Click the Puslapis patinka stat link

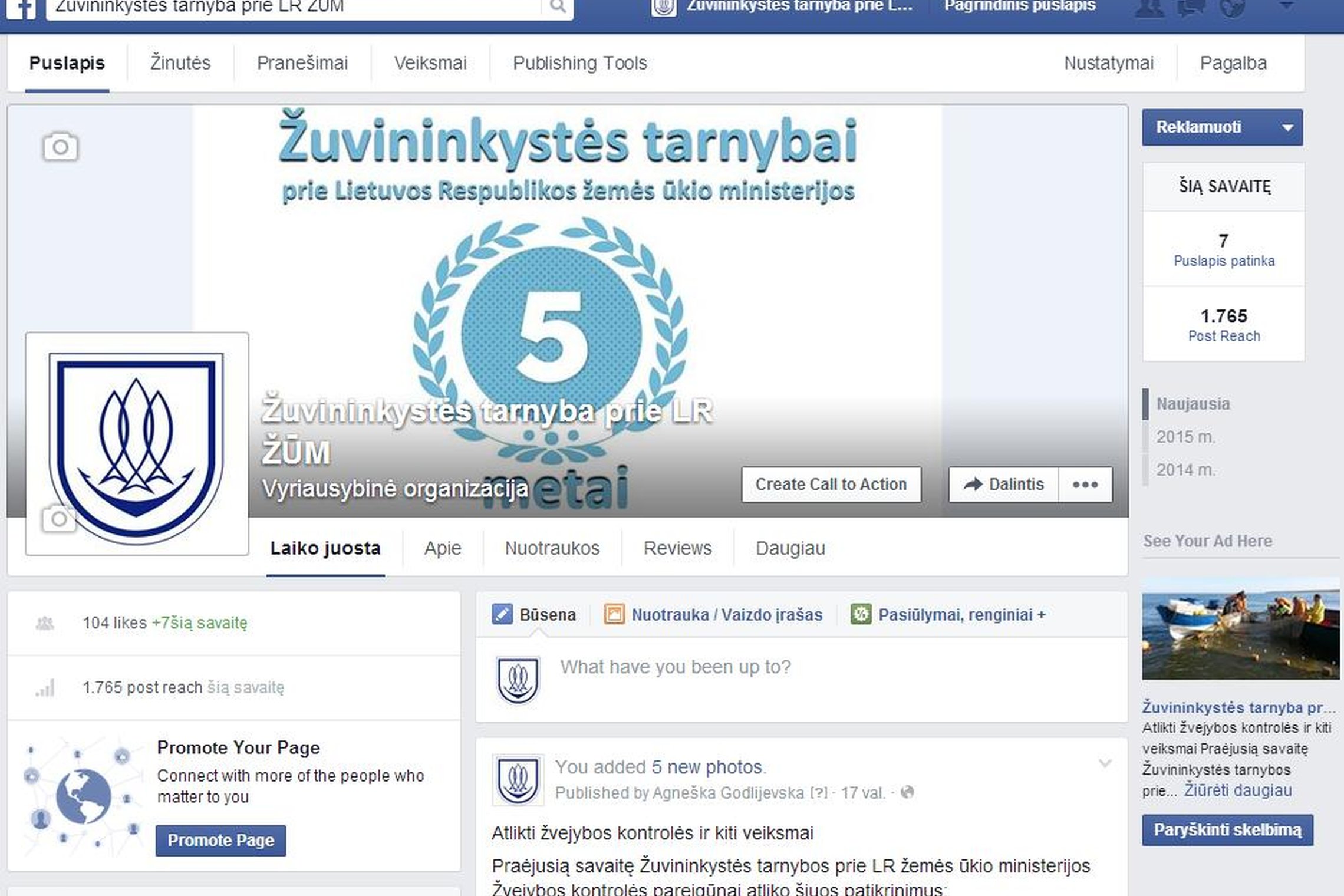coord(1224,261)
